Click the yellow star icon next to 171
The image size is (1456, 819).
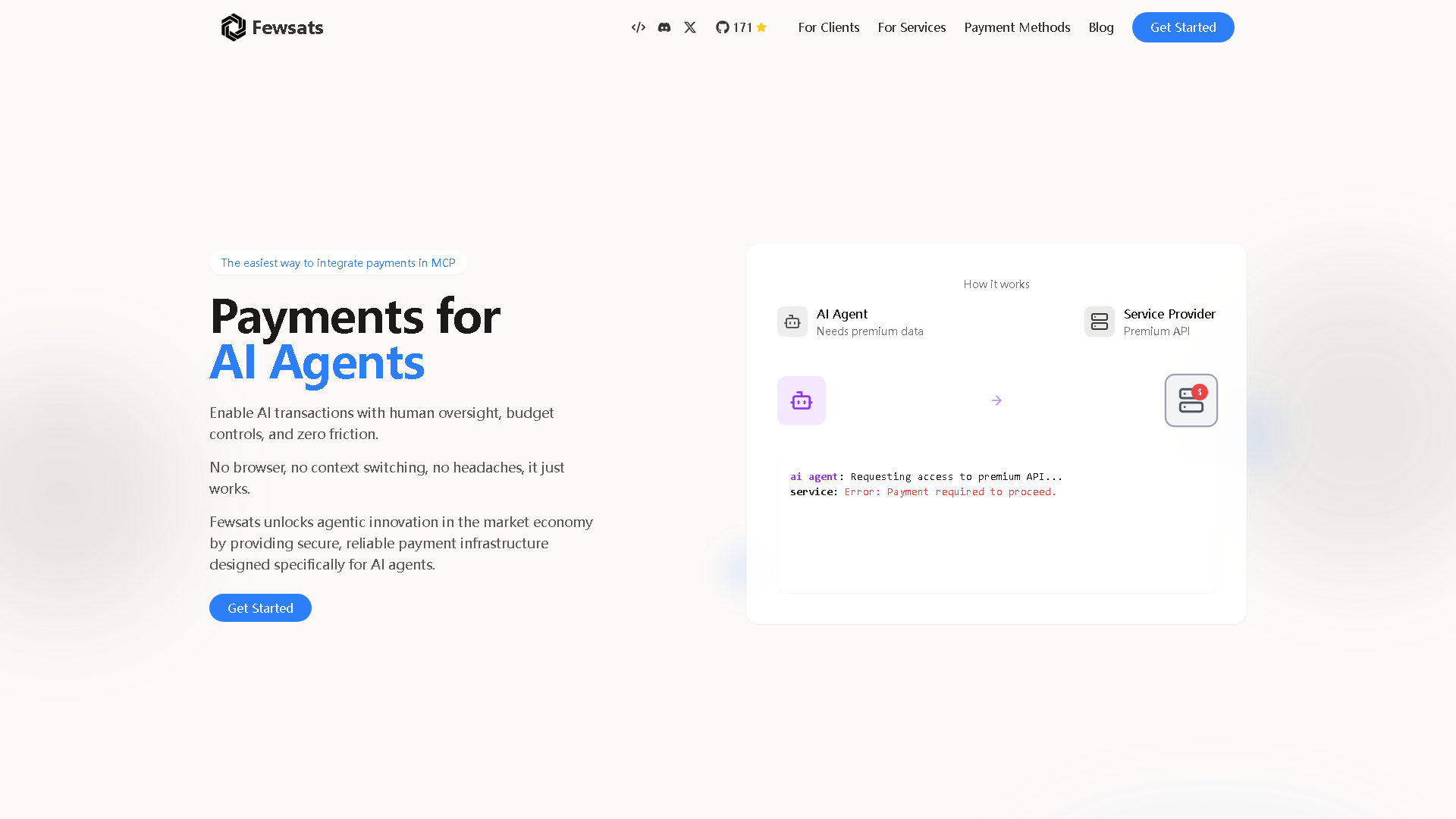761,27
